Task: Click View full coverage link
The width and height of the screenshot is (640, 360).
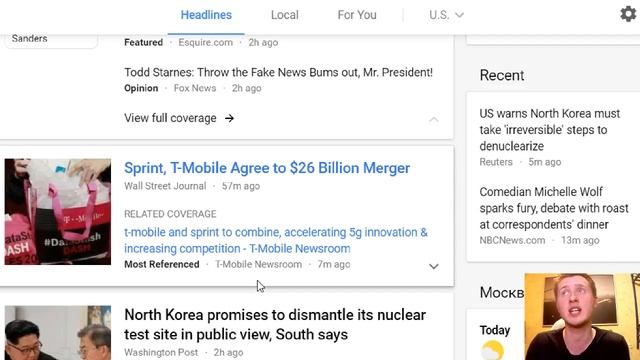Action: pos(170,118)
